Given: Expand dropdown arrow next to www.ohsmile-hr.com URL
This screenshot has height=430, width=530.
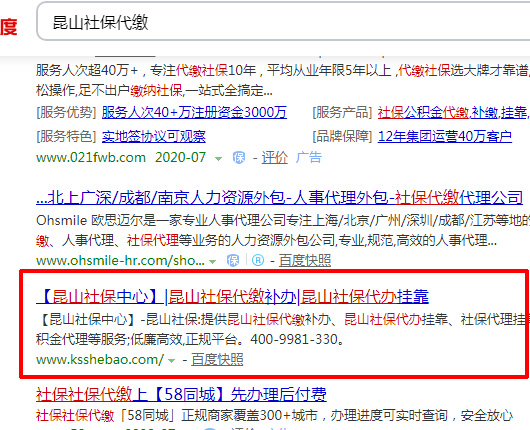Looking at the screenshot, I should [x=213, y=262].
